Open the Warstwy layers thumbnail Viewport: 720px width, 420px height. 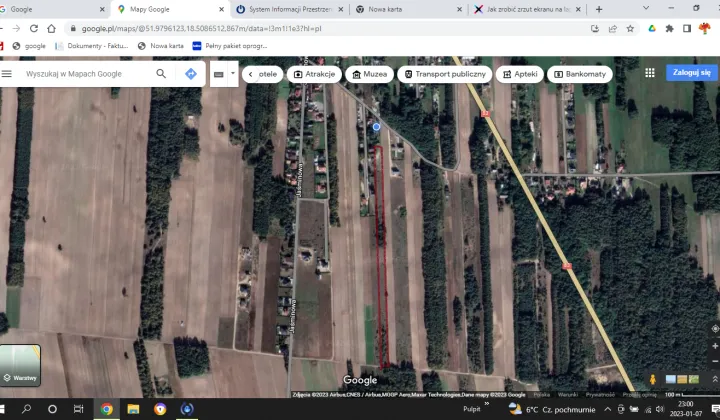(20, 365)
